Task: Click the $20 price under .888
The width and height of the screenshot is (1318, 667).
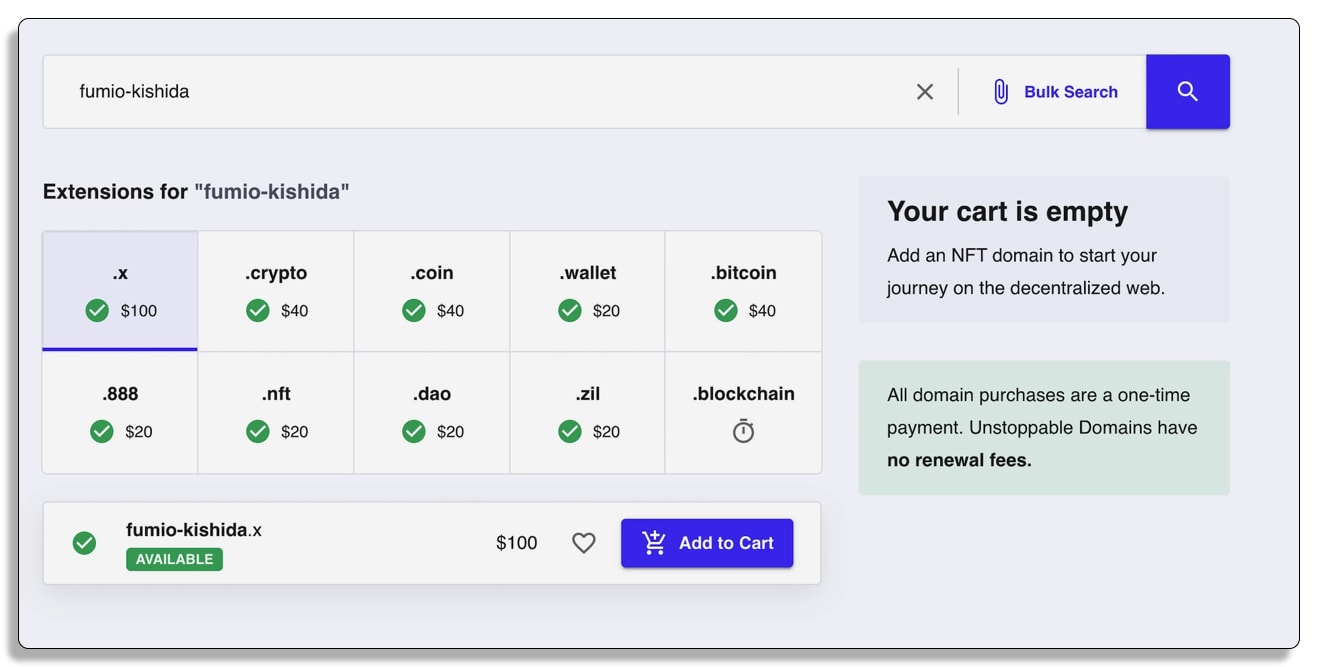Action: click(x=139, y=432)
